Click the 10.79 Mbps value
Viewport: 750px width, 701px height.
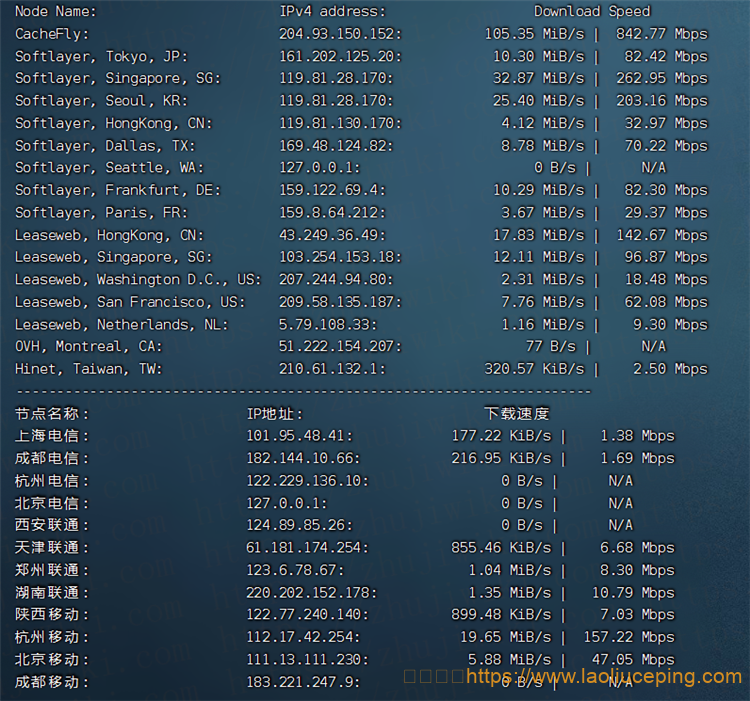tap(633, 593)
